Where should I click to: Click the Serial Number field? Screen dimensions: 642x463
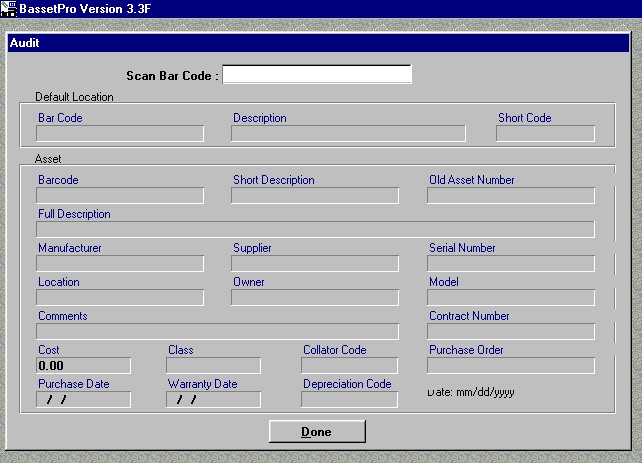point(511,263)
